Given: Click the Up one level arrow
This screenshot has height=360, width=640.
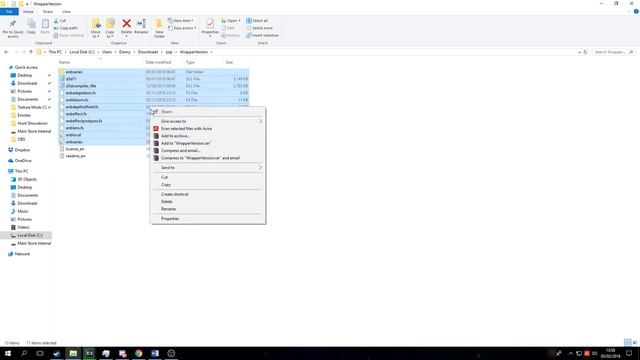Looking at the screenshot, I should [31, 52].
